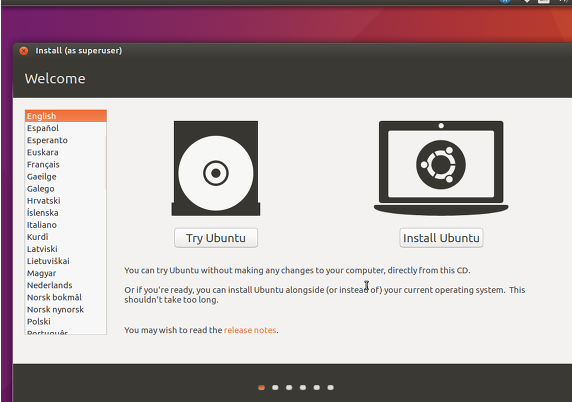Choose Euskara from the list
The width and height of the screenshot is (572, 402).
[66, 152]
